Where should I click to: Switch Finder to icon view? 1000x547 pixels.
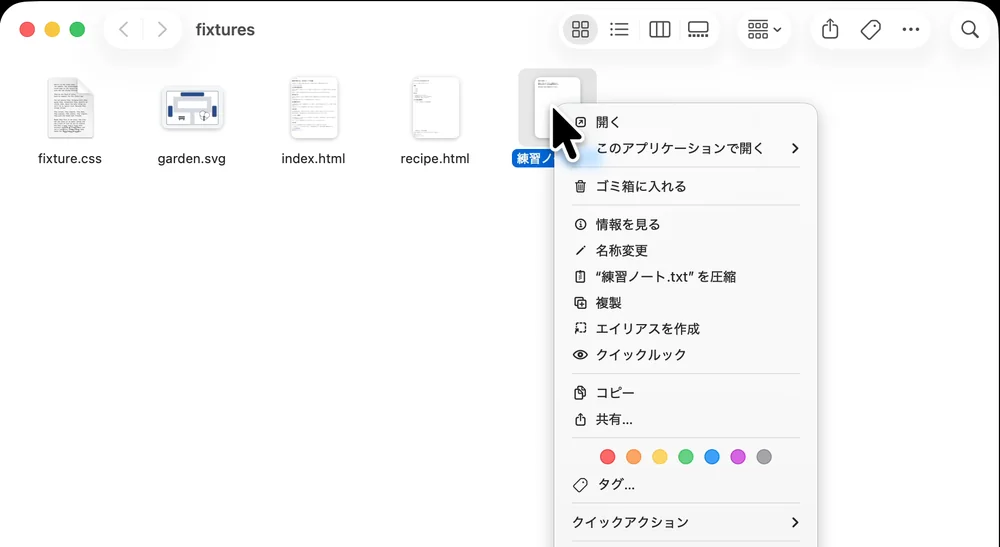coord(580,29)
